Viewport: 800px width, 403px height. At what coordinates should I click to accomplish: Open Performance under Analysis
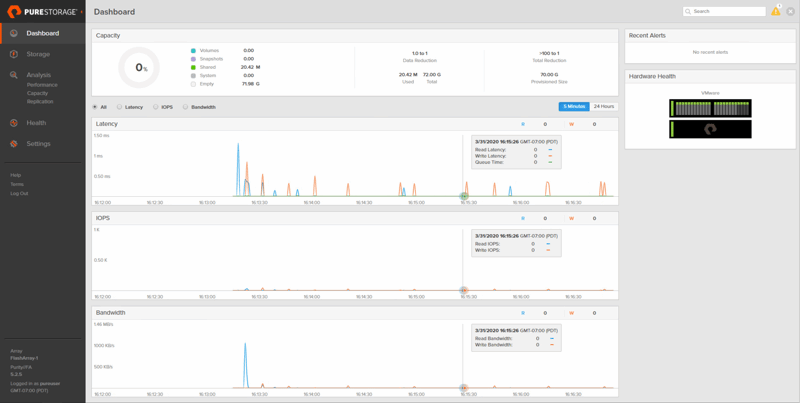pos(42,85)
